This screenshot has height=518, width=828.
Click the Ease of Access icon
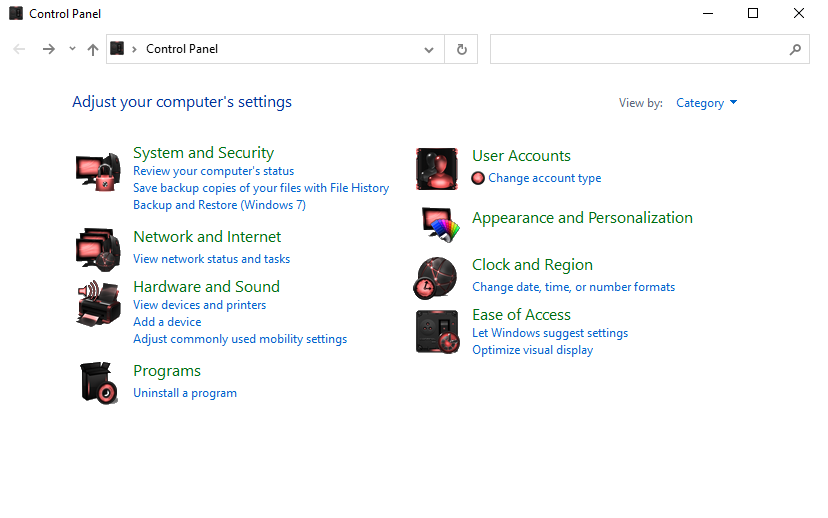437,331
